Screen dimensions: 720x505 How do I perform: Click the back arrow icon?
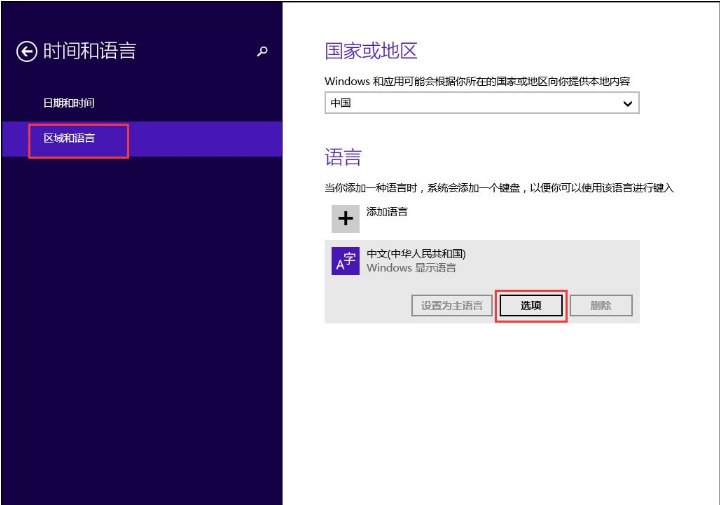27,52
